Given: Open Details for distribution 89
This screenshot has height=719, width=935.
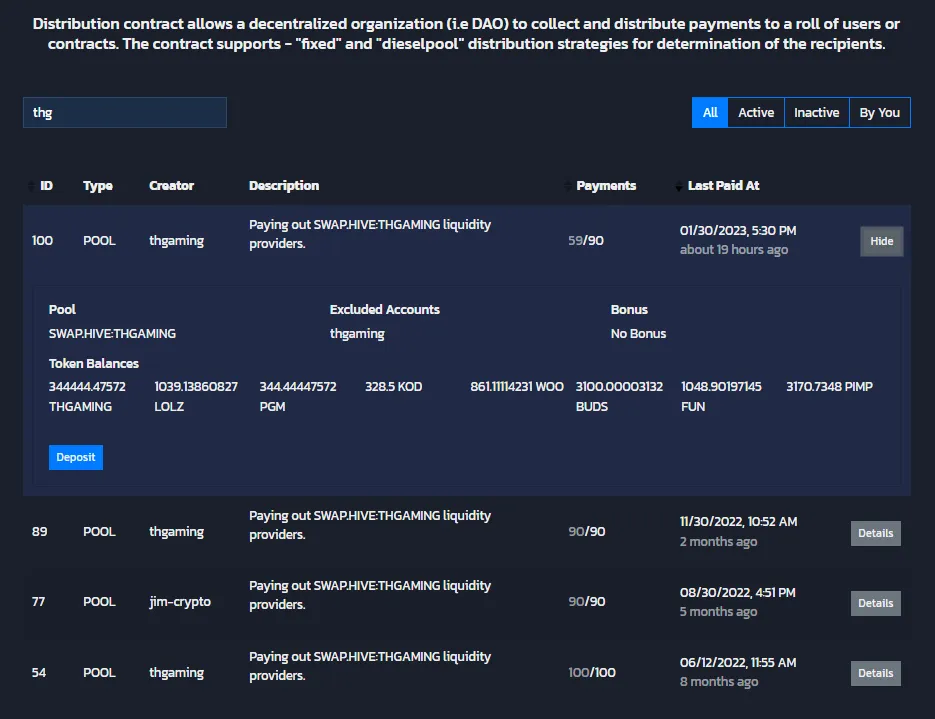Looking at the screenshot, I should (x=875, y=533).
